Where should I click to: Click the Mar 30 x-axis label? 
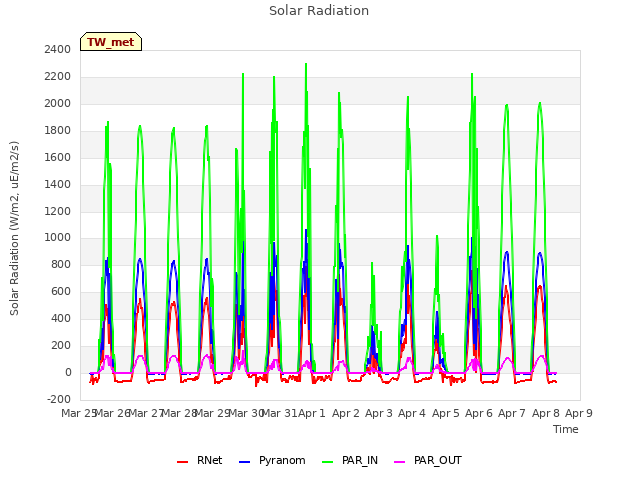245,413
